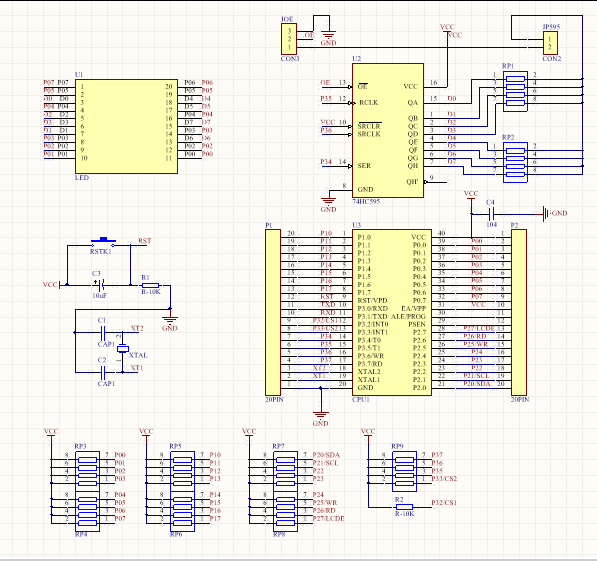The height and width of the screenshot is (561, 597).
Task: Click the VCC power port above RP9
Action: [368, 434]
